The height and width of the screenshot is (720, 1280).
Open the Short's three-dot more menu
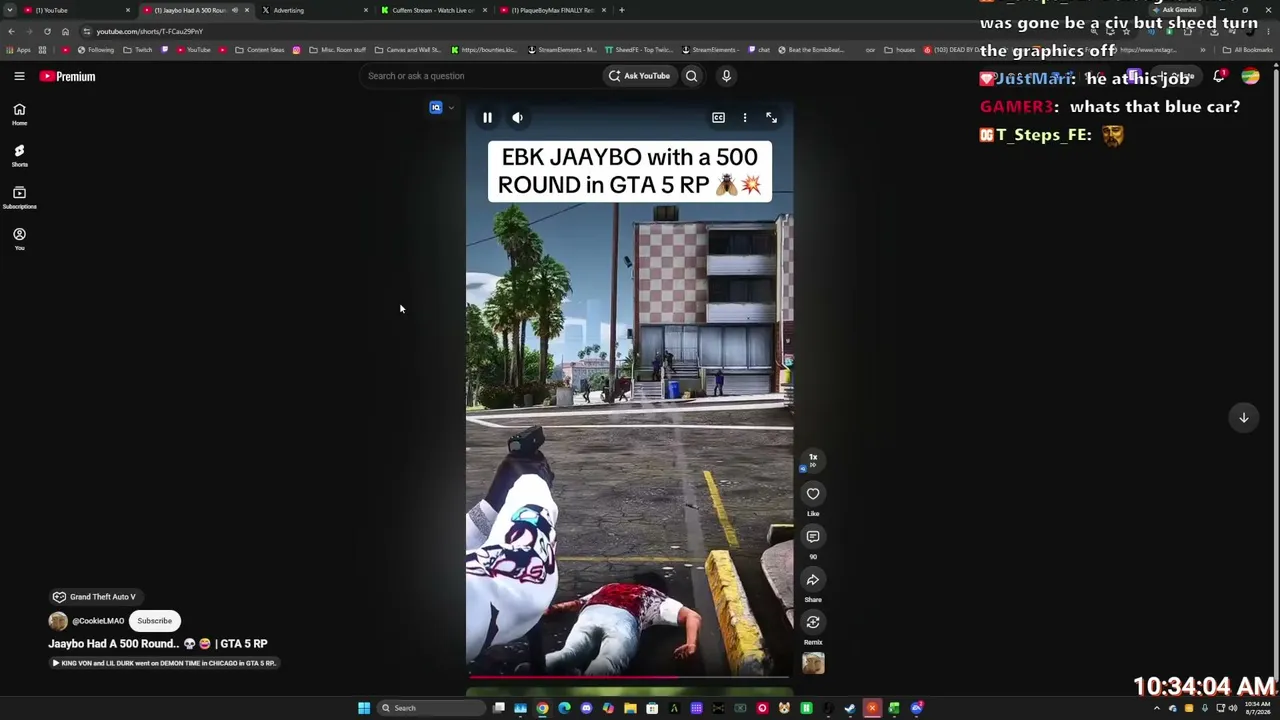coord(745,118)
